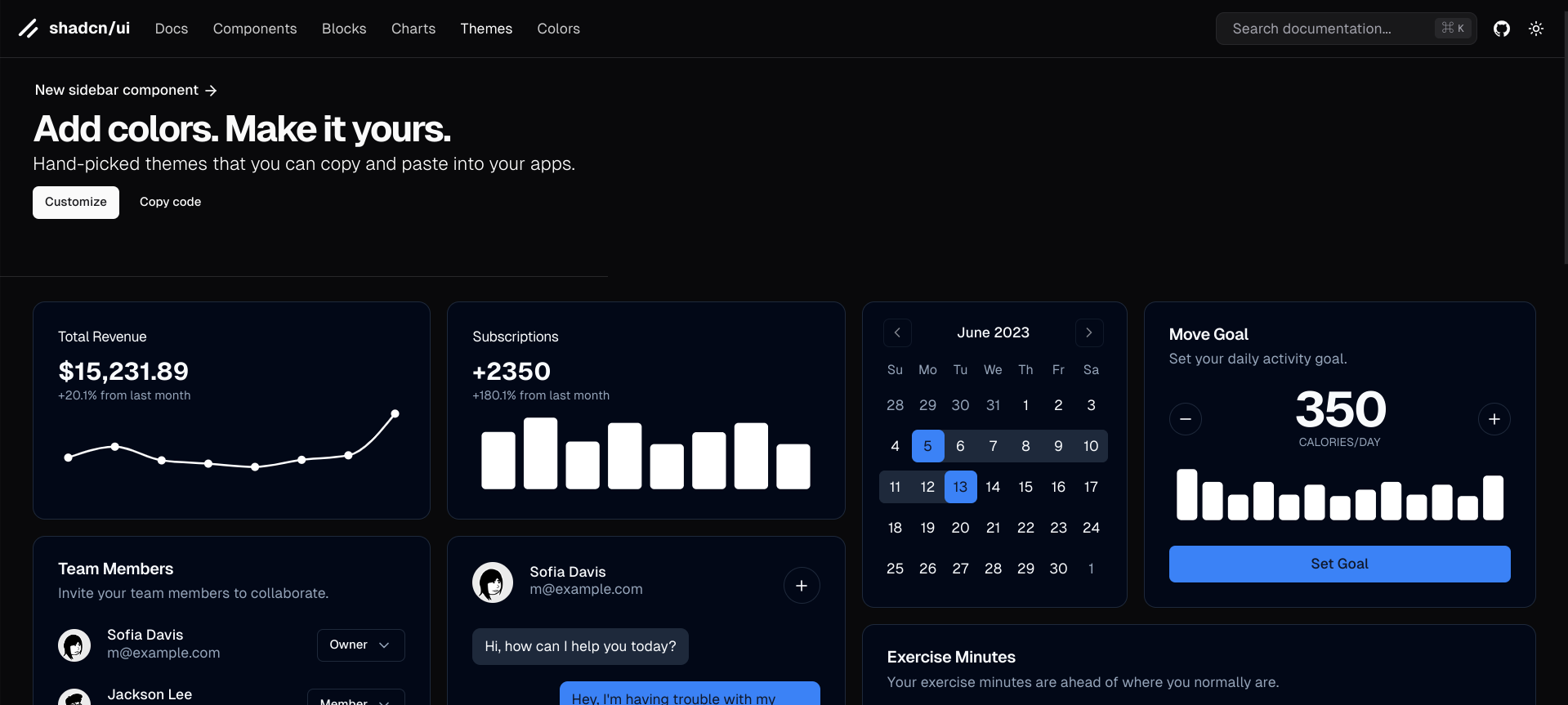This screenshot has height=705, width=1568.
Task: Decrease calories with the minus button
Action: [1186, 419]
